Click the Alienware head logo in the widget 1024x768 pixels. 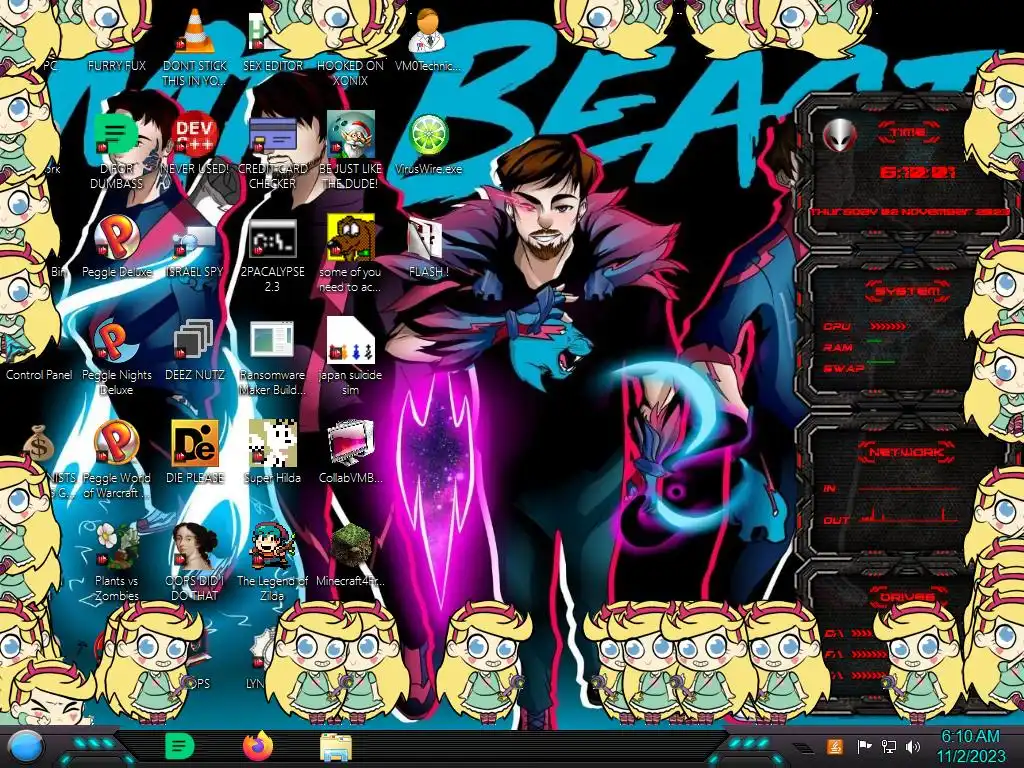839,136
